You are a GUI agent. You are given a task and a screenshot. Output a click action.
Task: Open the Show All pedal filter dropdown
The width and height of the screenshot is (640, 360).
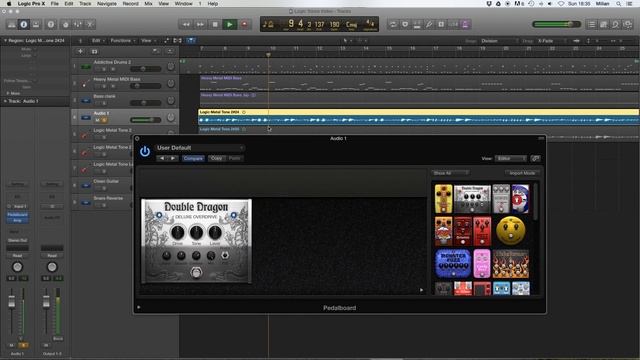click(450, 173)
